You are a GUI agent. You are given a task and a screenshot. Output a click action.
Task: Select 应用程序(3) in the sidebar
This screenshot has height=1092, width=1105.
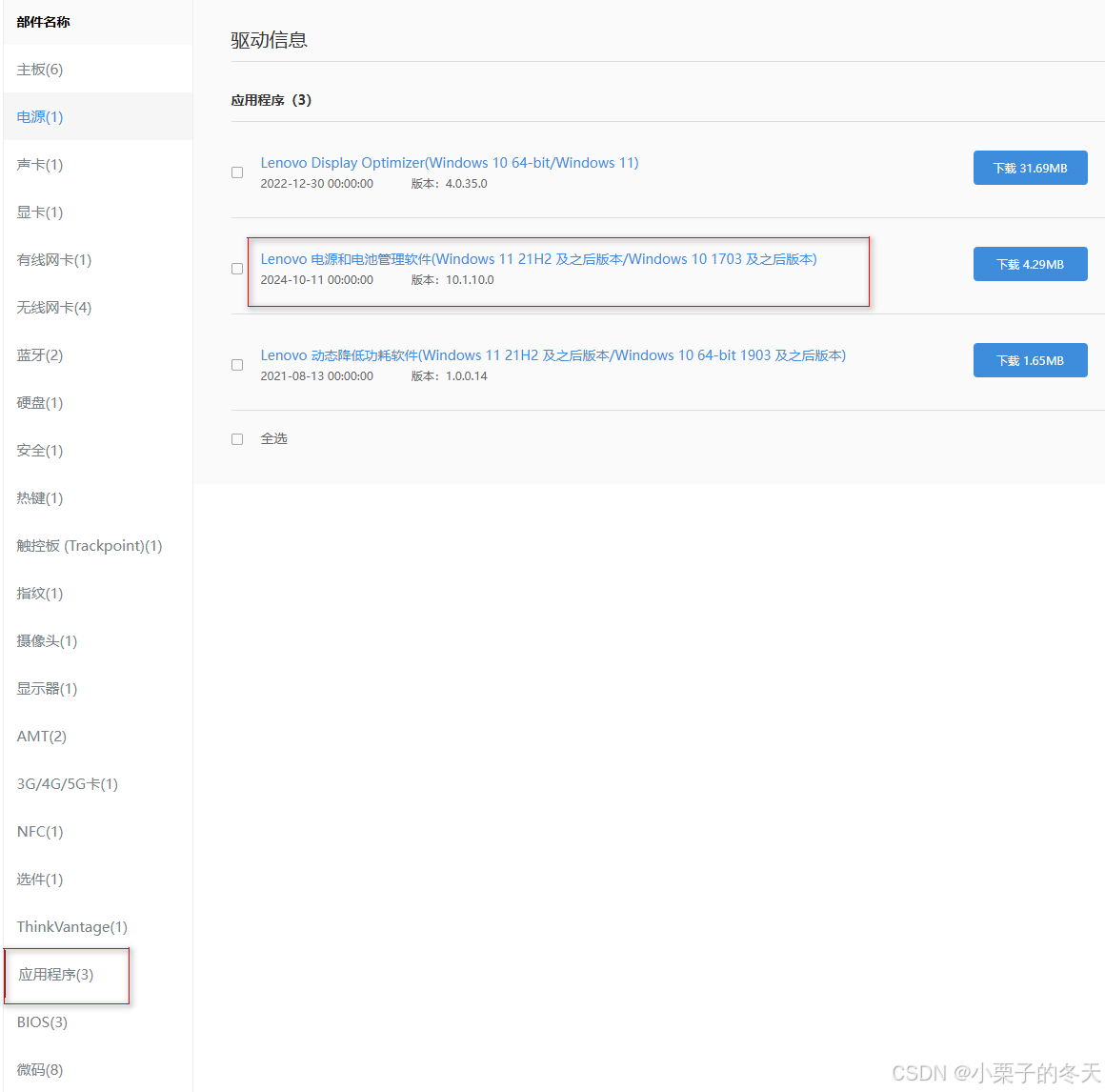click(x=55, y=974)
